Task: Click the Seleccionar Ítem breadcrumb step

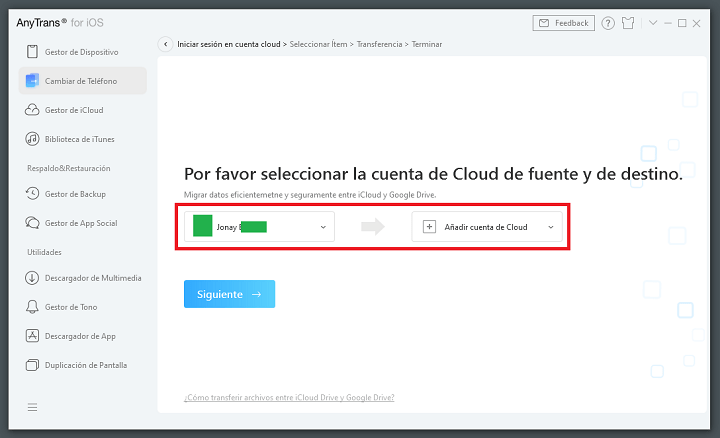Action: 318,44
